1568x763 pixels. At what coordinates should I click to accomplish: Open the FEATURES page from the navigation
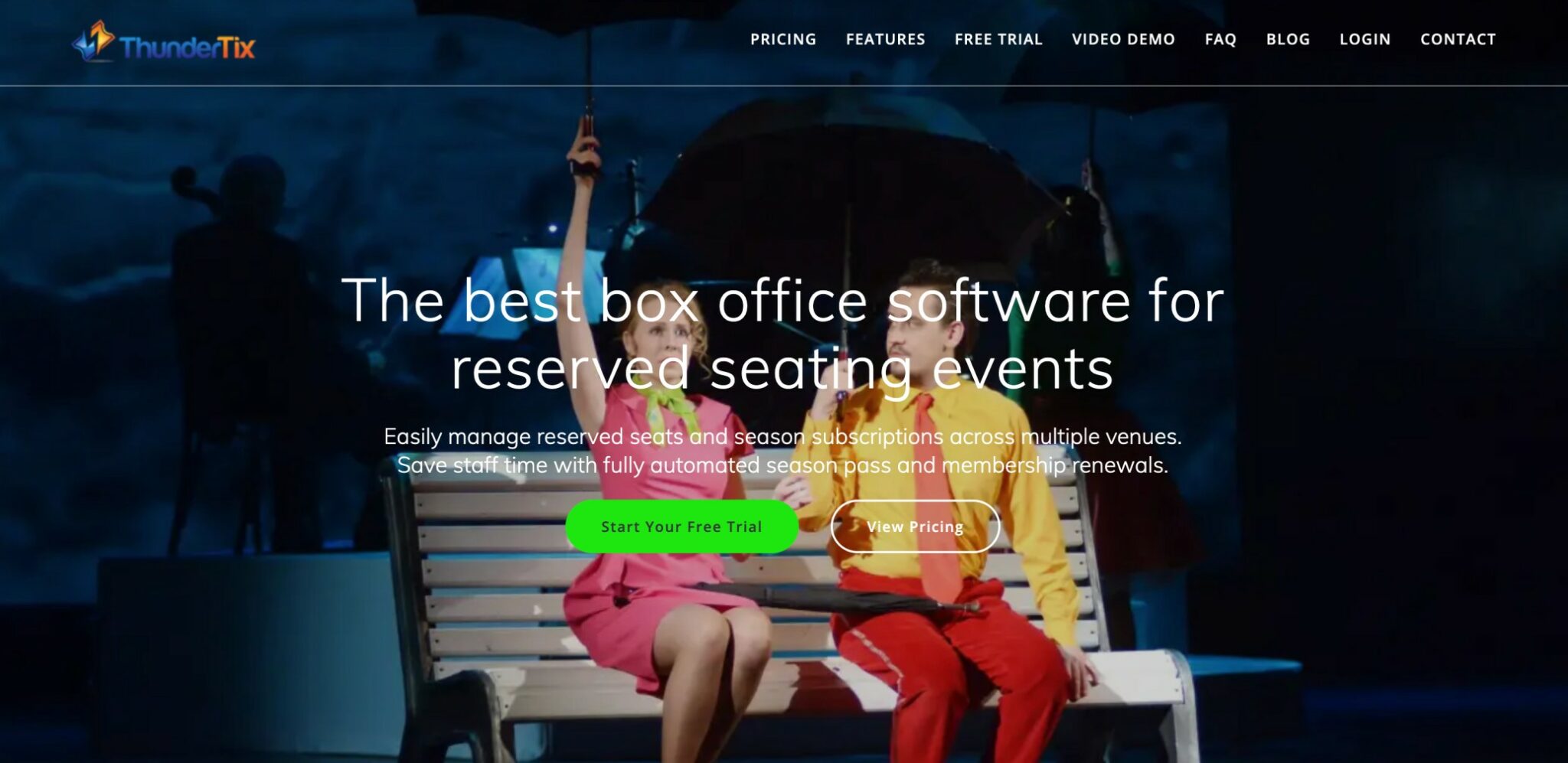(x=884, y=39)
